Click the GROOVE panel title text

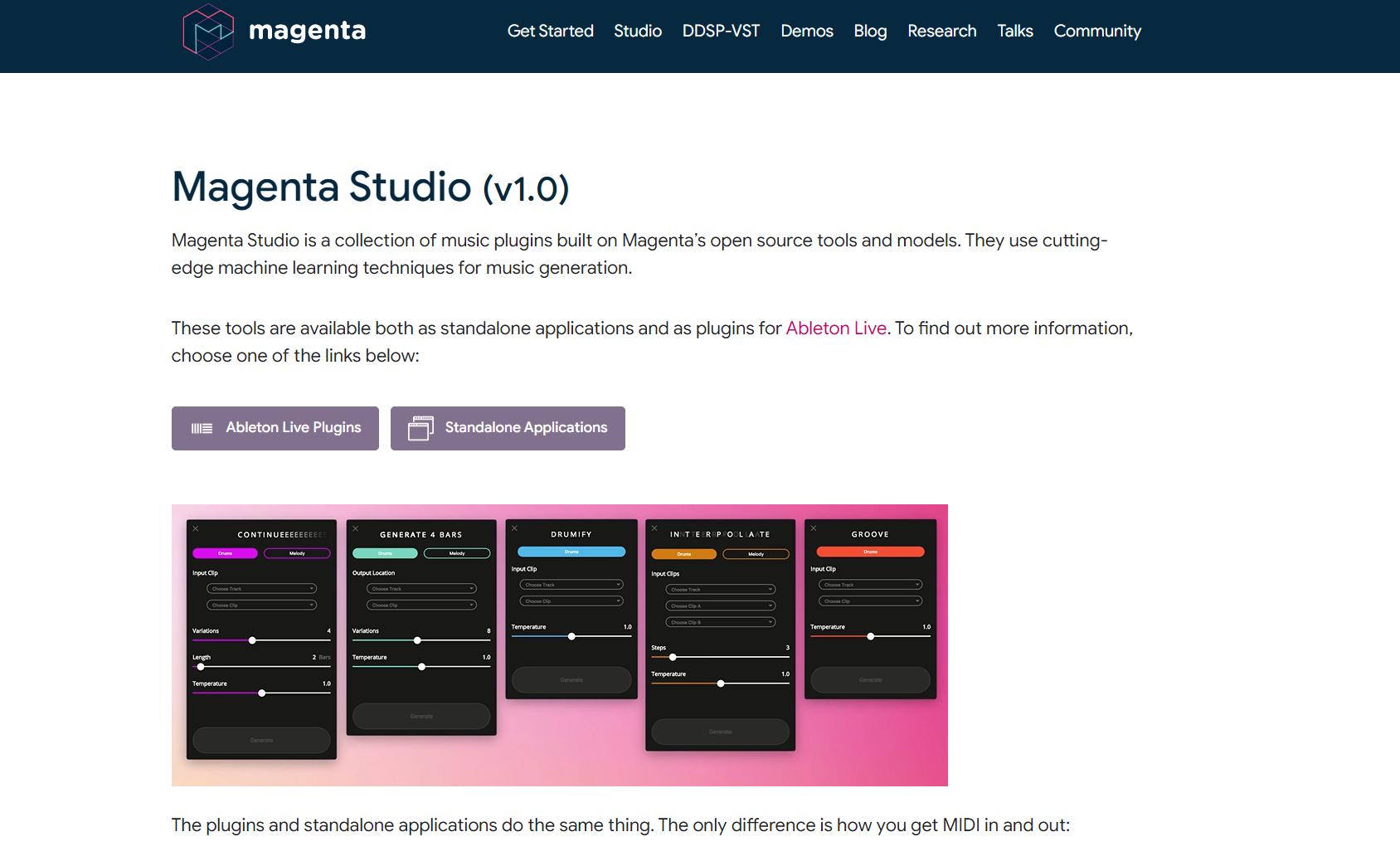click(x=871, y=534)
